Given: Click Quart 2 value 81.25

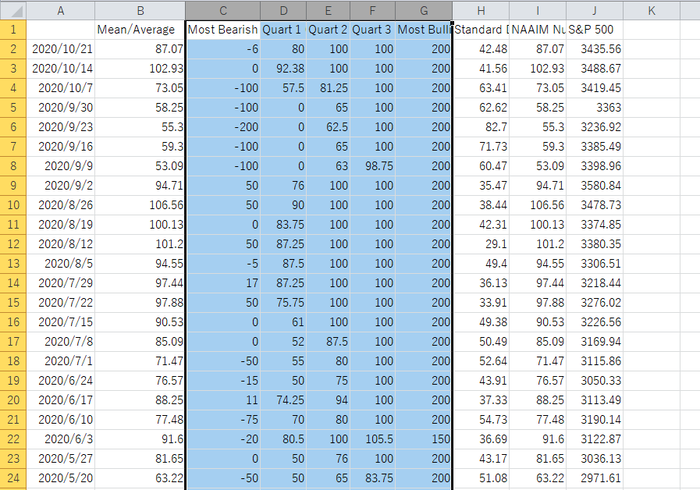Looking at the screenshot, I should (x=328, y=88).
